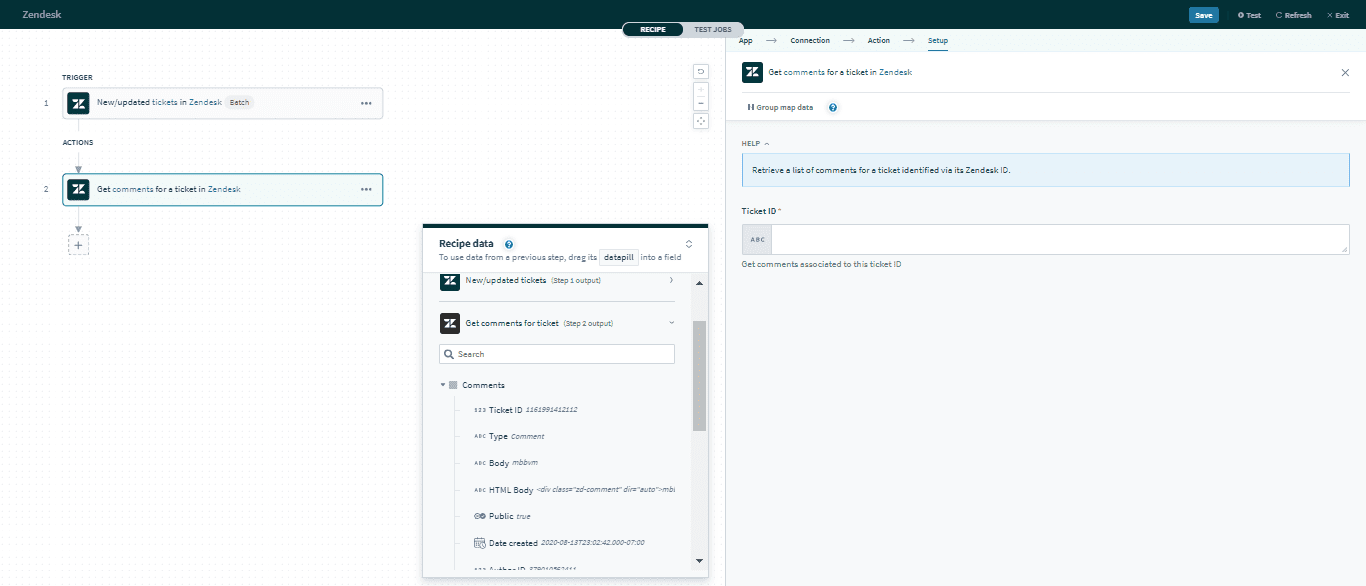
Task: Switch to the RECIPE view
Action: (653, 29)
